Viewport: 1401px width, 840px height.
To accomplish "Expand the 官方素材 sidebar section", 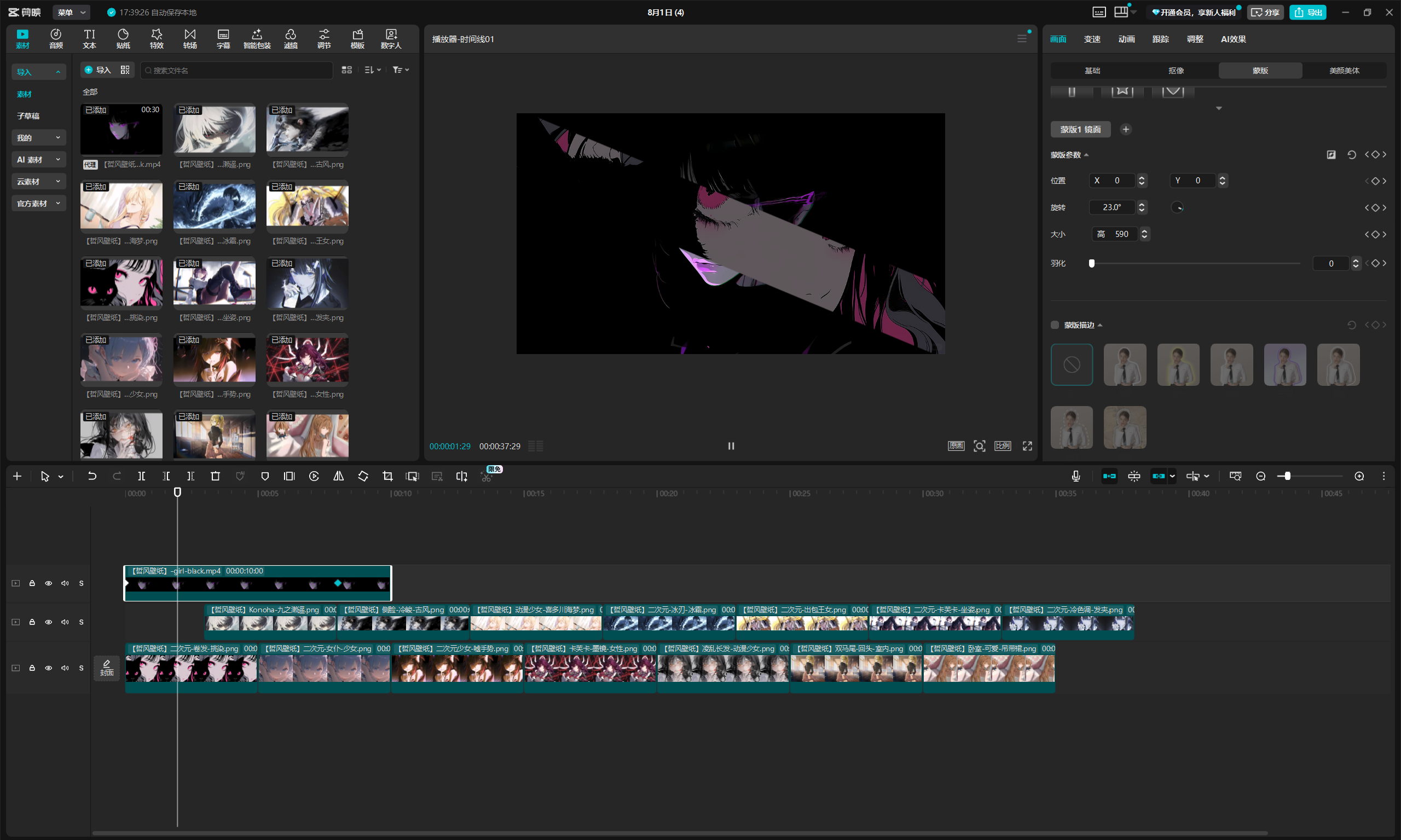I will [x=38, y=204].
